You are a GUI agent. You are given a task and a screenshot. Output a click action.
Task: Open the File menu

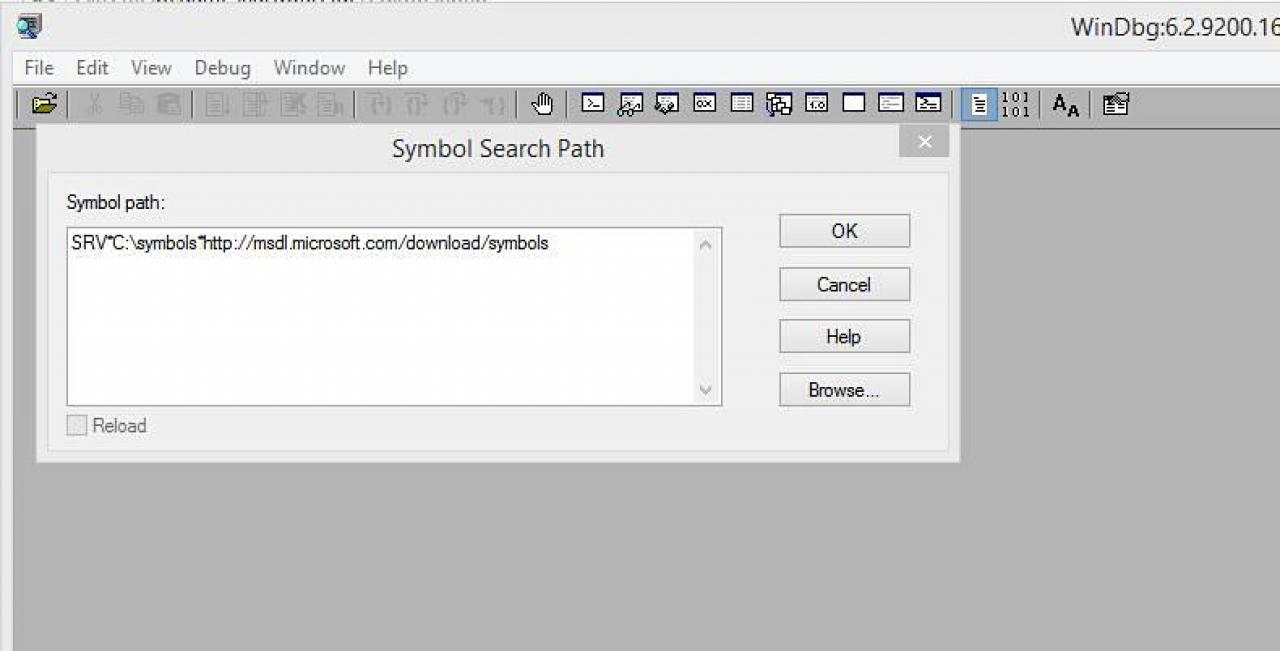click(39, 68)
